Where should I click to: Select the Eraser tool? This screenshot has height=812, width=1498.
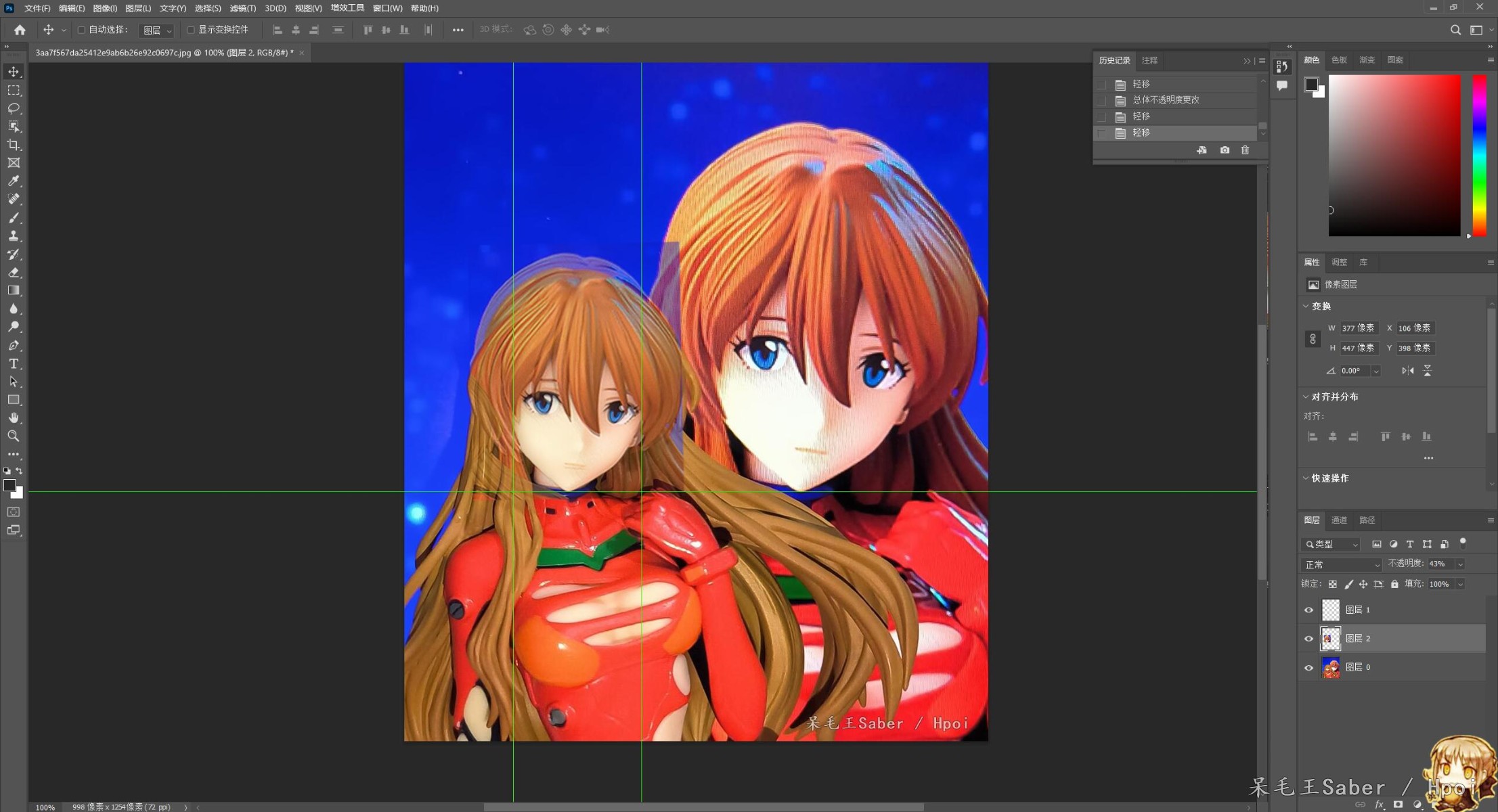(14, 273)
